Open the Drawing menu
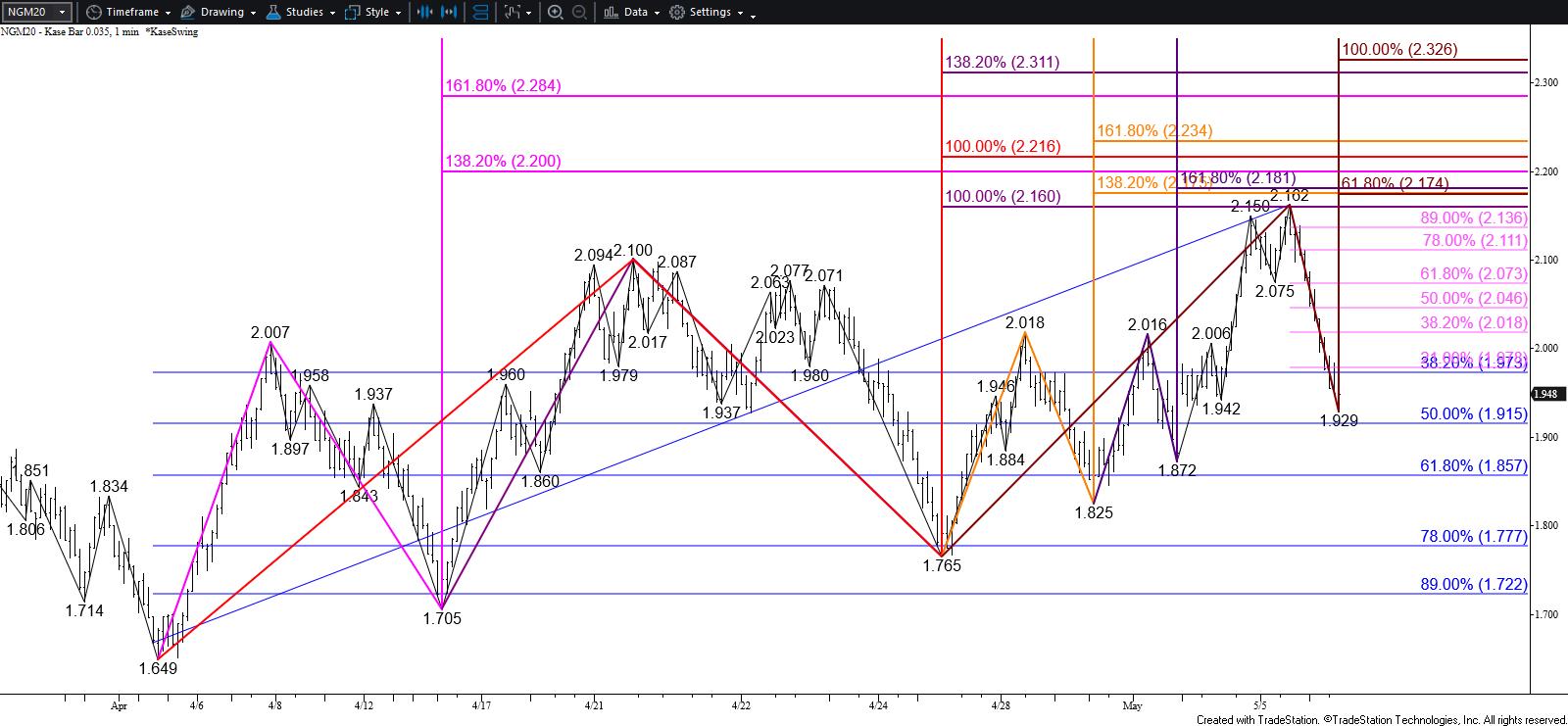This screenshot has width=1568, height=726. [221, 12]
